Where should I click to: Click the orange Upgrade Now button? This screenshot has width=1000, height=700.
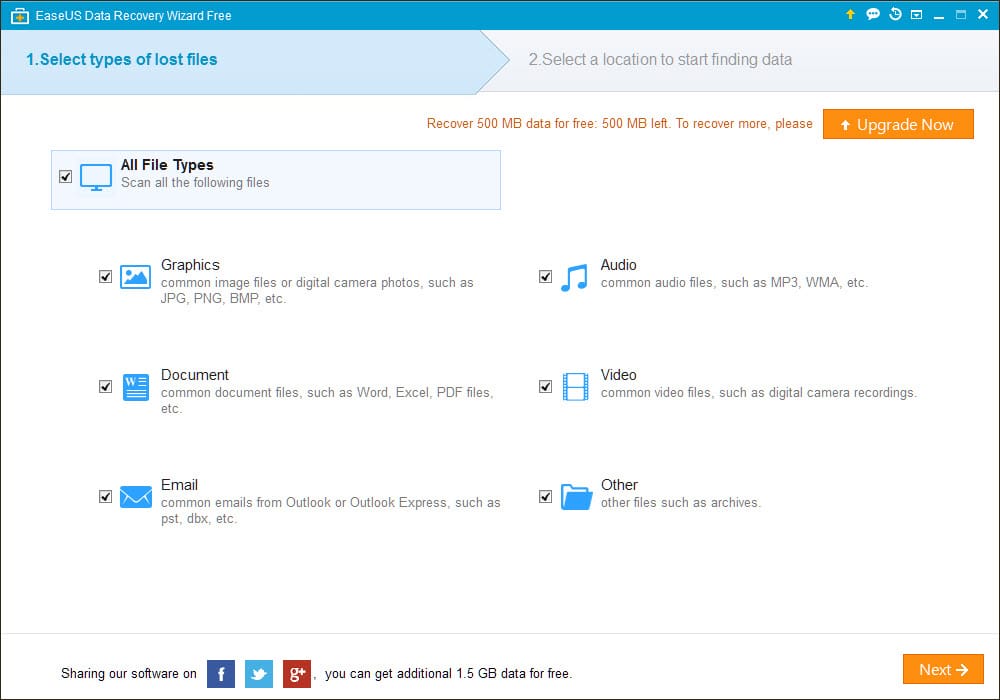click(x=898, y=124)
